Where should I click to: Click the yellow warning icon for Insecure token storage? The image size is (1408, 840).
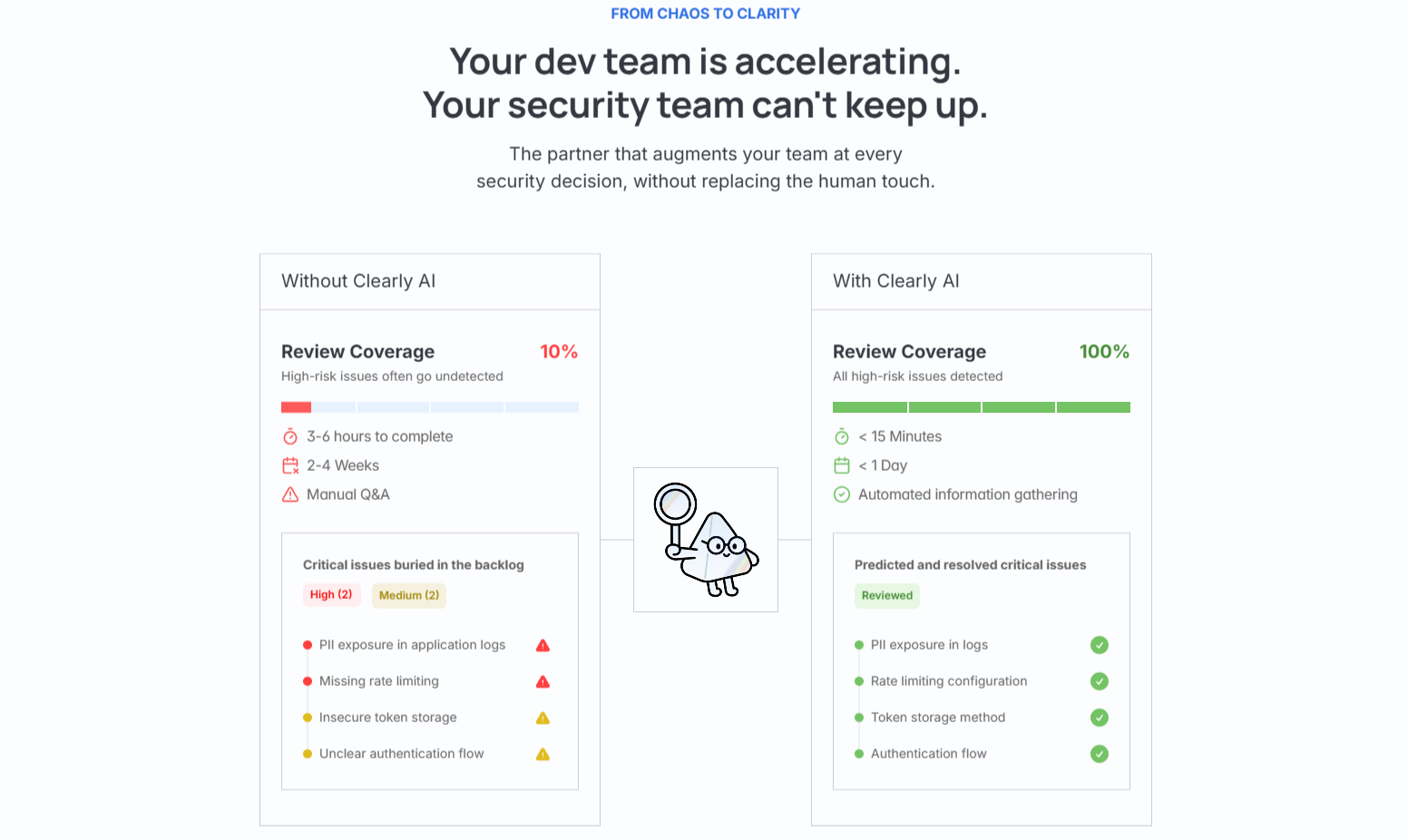click(543, 718)
